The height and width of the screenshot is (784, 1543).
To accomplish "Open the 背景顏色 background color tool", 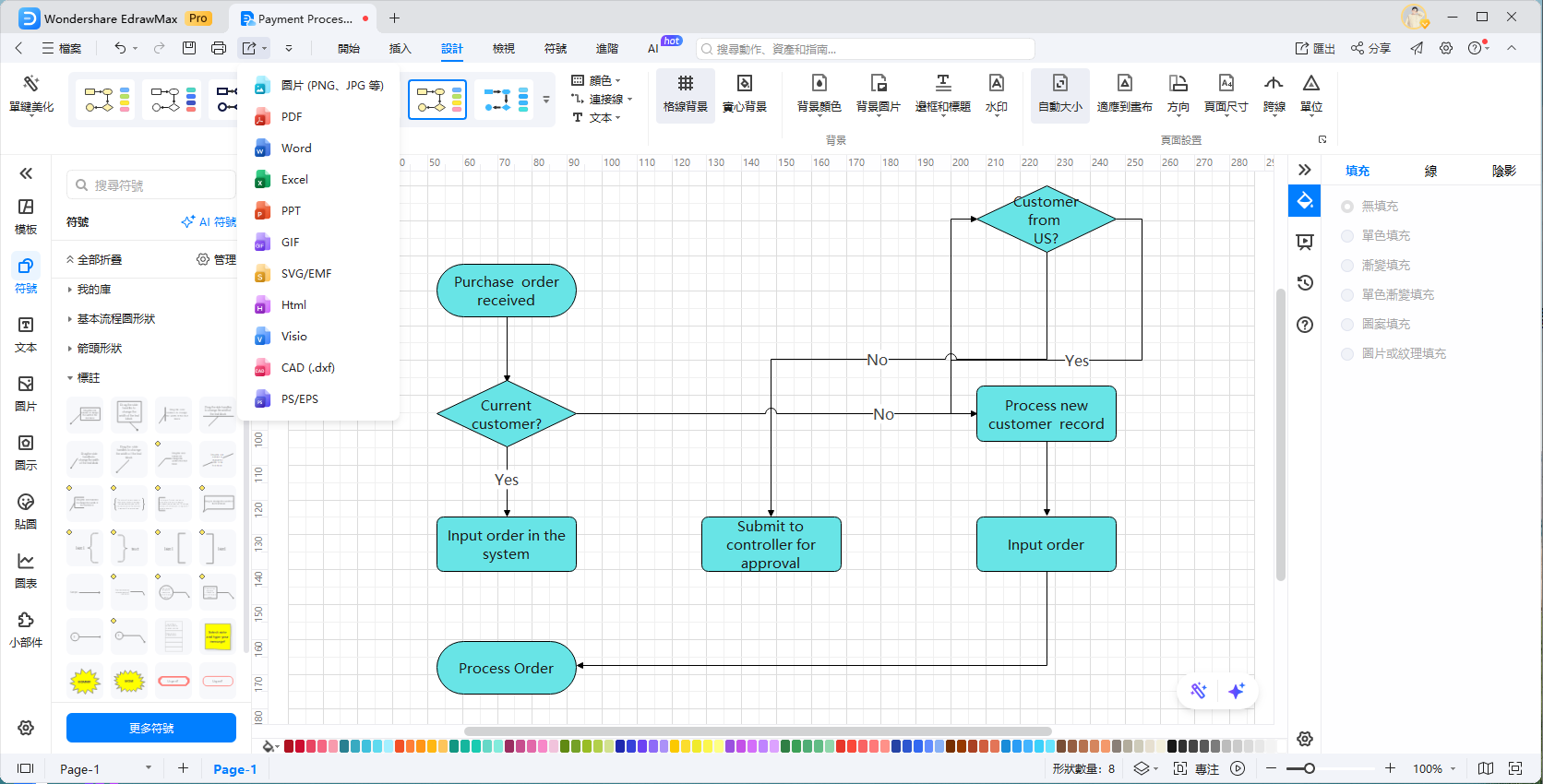I will [819, 94].
